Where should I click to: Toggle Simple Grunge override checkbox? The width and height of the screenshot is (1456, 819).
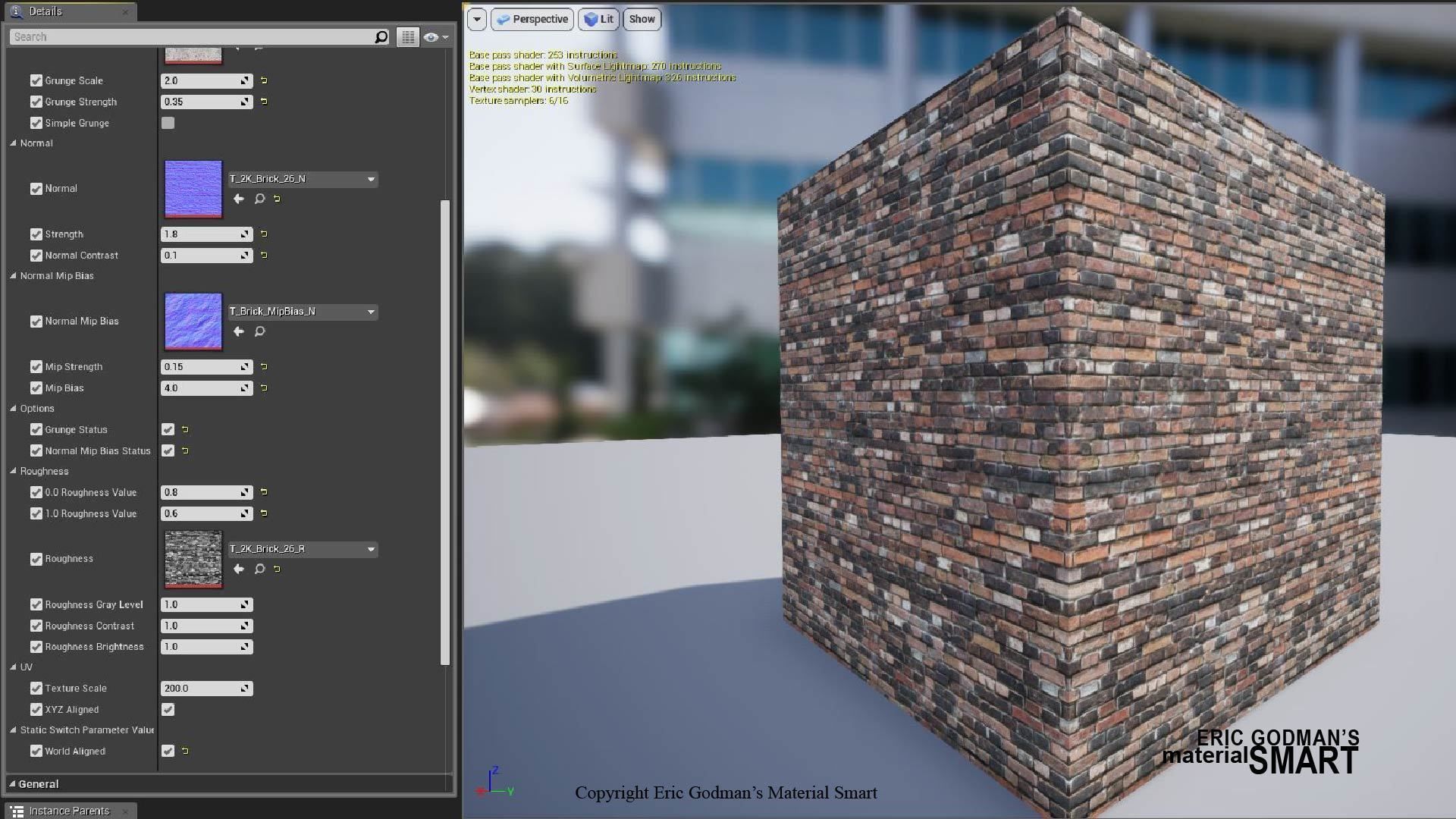coord(36,123)
